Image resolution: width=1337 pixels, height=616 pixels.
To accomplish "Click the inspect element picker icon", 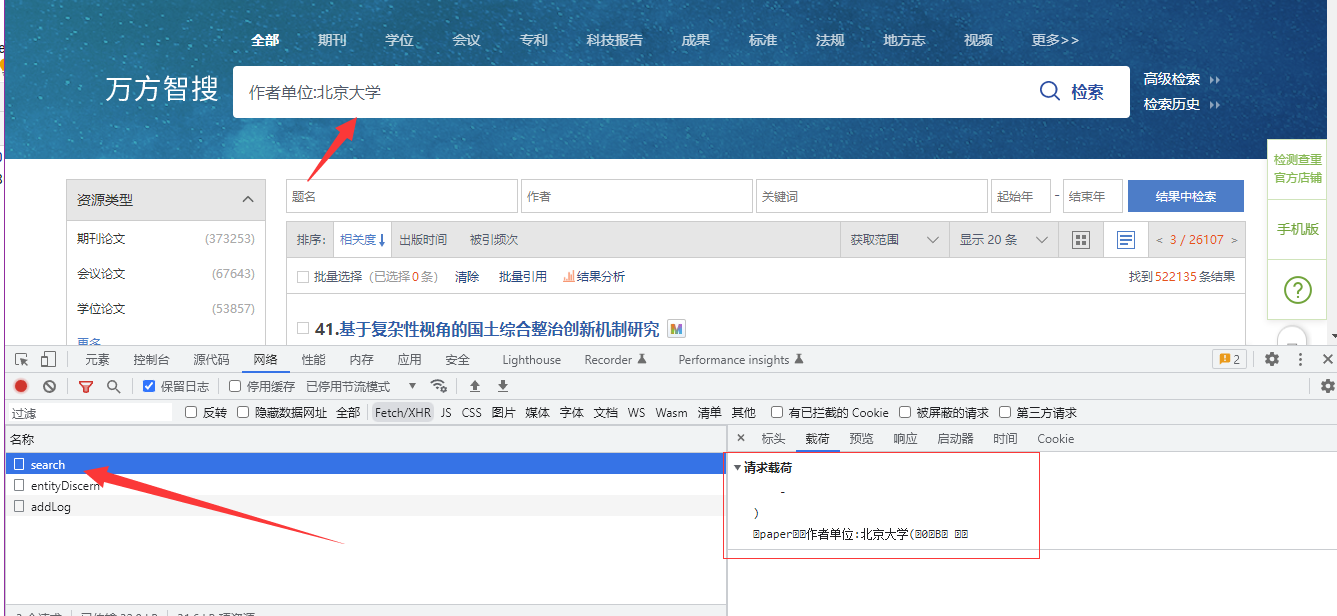I will [21, 359].
